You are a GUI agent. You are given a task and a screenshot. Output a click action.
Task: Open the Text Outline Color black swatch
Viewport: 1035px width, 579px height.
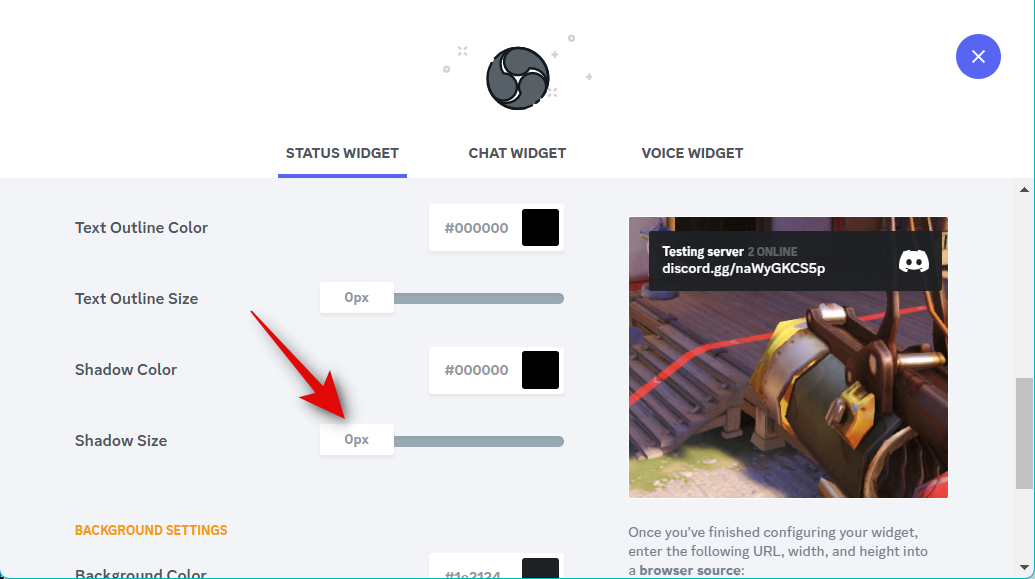540,228
